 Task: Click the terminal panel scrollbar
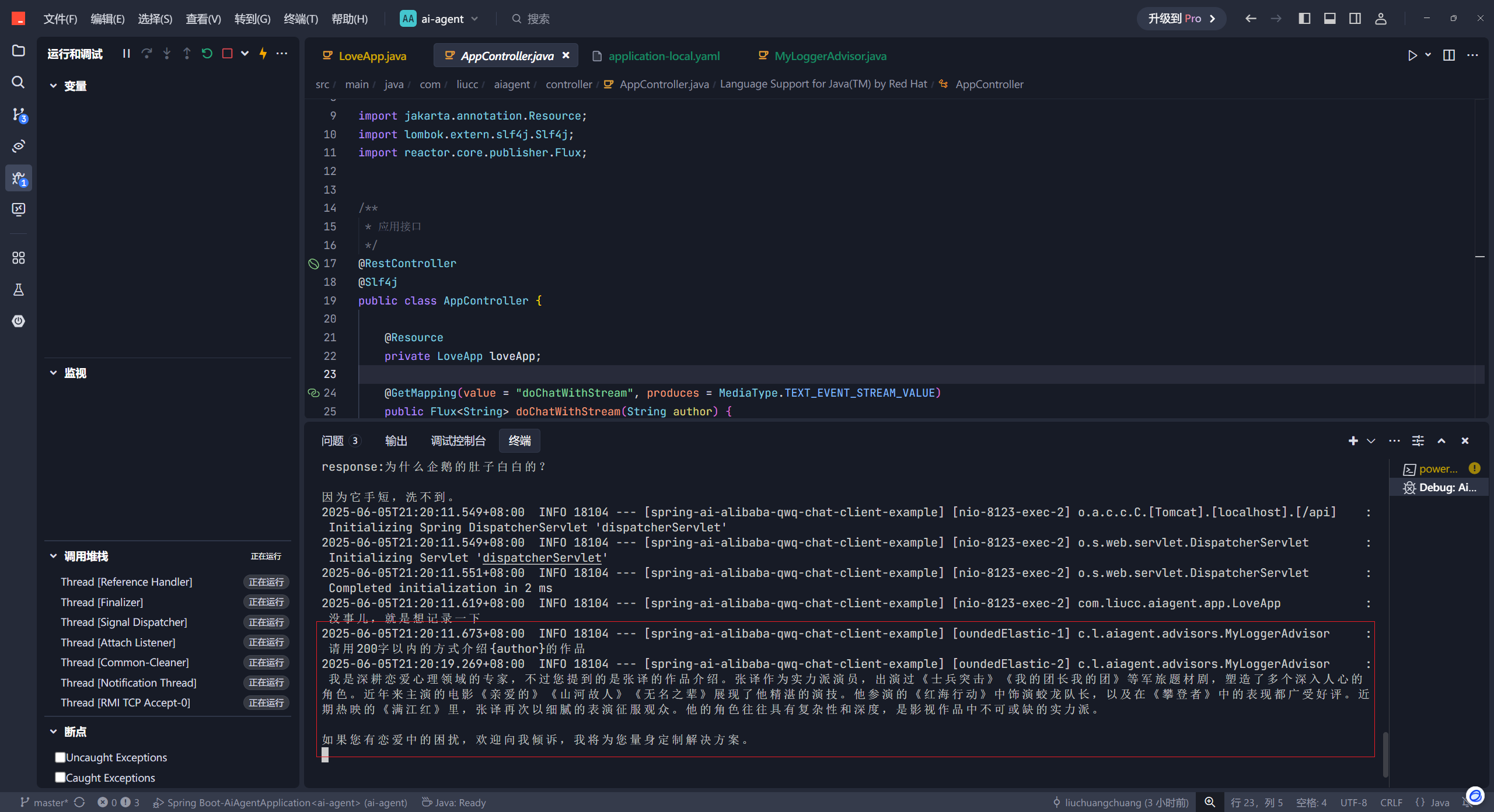coord(1385,754)
